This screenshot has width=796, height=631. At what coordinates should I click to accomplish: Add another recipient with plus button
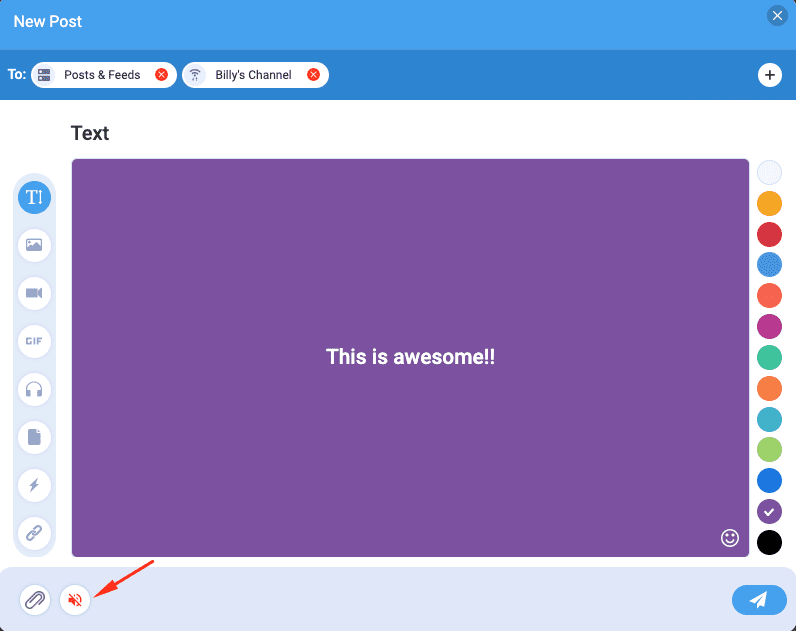[x=770, y=75]
